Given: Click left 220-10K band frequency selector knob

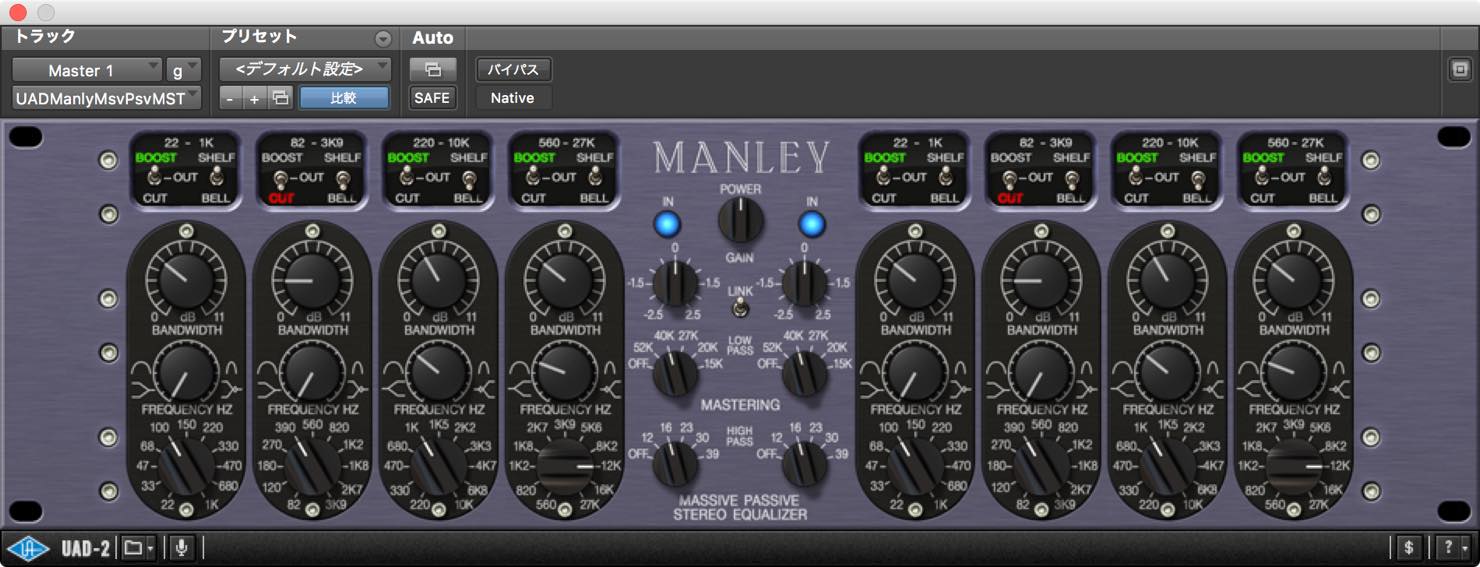Looking at the screenshot, I should [x=438, y=466].
